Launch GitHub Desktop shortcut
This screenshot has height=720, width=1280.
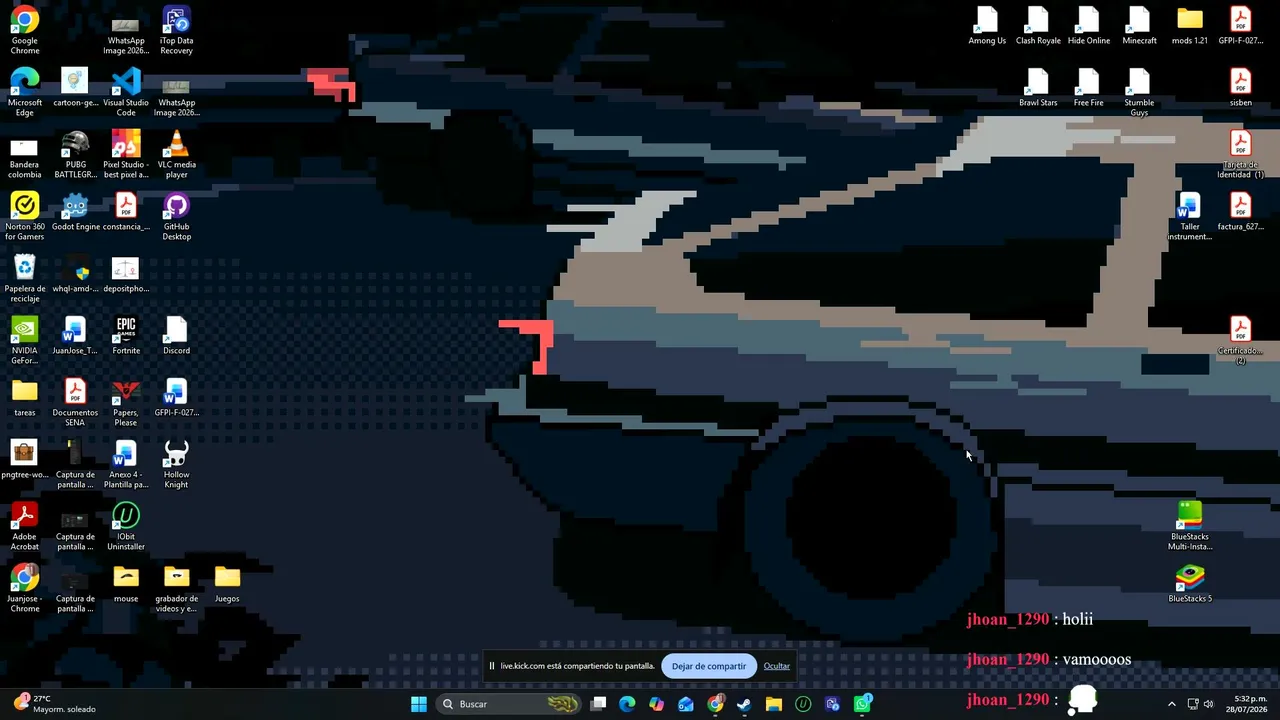[x=176, y=217]
